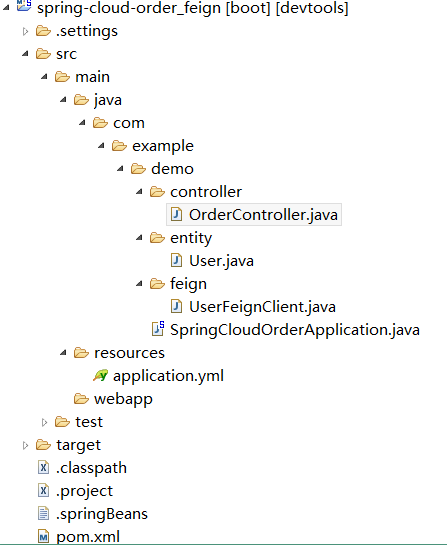Viewport: 447px width, 548px height.
Task: Click the resources folder icon
Action: pyautogui.click(x=81, y=353)
